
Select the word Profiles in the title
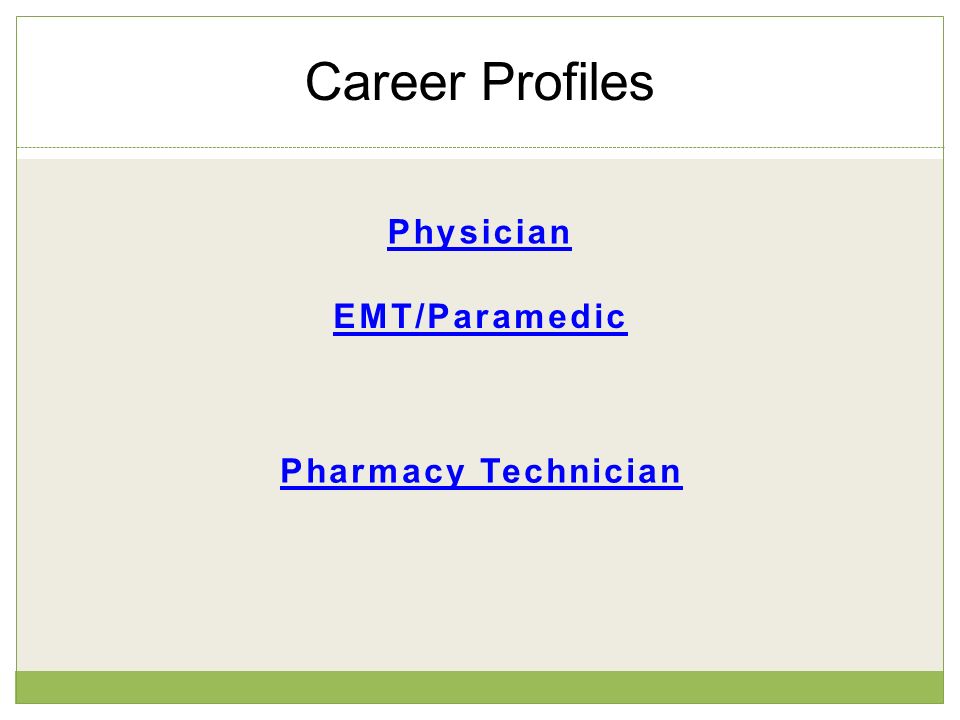568,81
